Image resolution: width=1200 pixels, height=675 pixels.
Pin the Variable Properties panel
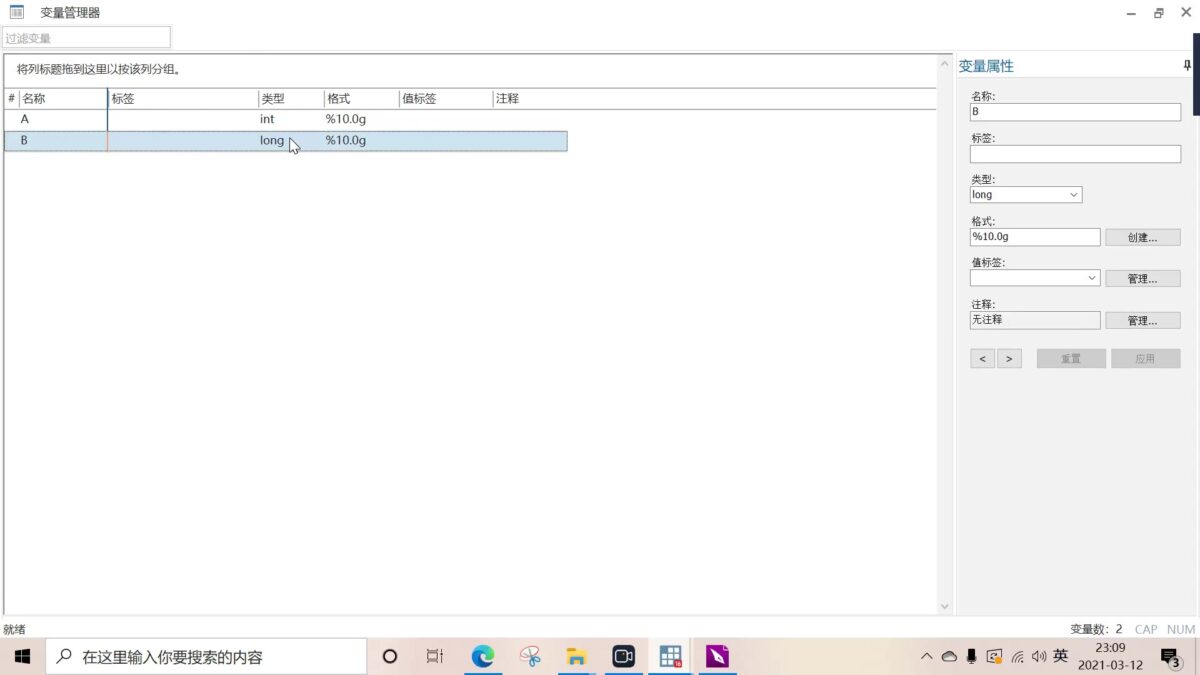1187,66
